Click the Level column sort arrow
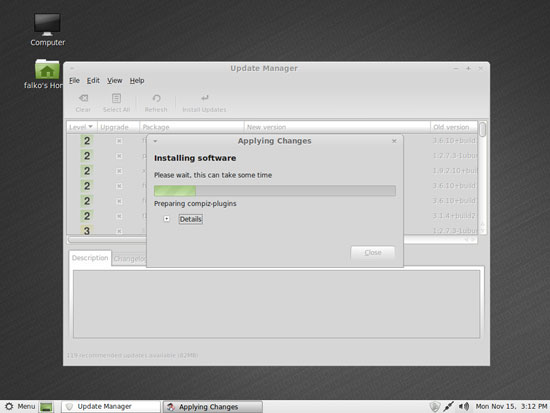The height and width of the screenshot is (413, 550). [91, 127]
